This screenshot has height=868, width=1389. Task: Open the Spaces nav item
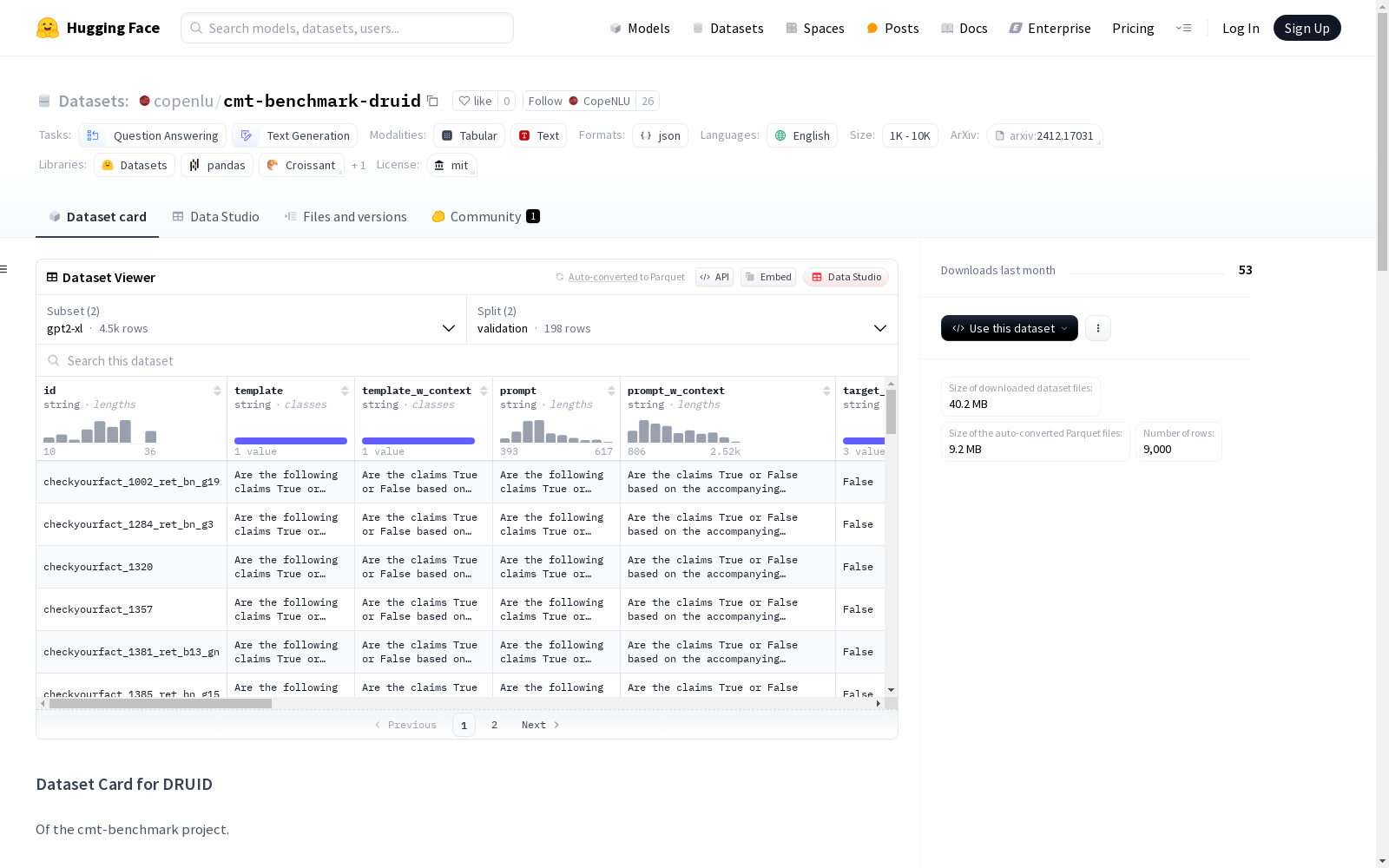click(815, 28)
